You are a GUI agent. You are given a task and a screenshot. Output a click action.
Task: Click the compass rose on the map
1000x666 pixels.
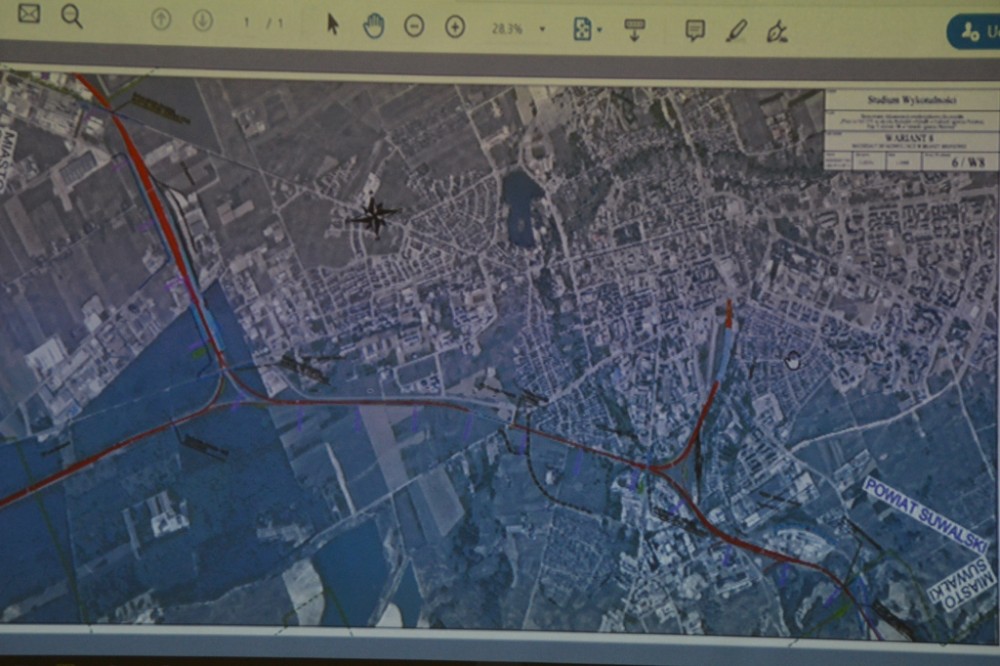point(374,215)
